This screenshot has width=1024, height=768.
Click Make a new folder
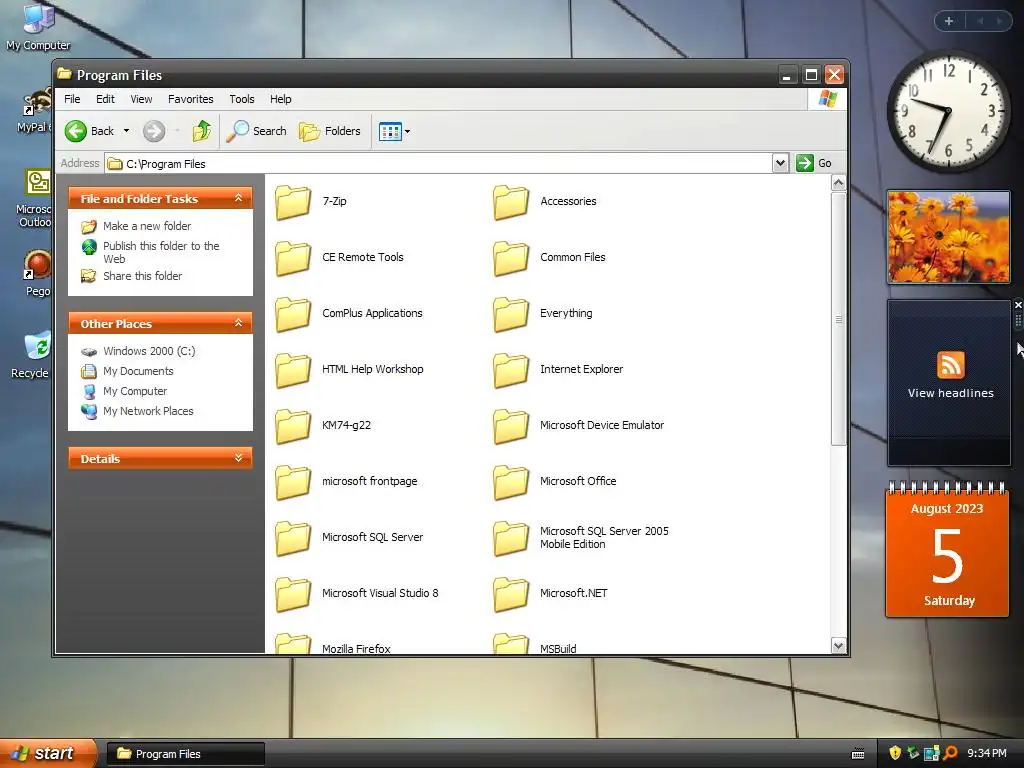pos(147,226)
